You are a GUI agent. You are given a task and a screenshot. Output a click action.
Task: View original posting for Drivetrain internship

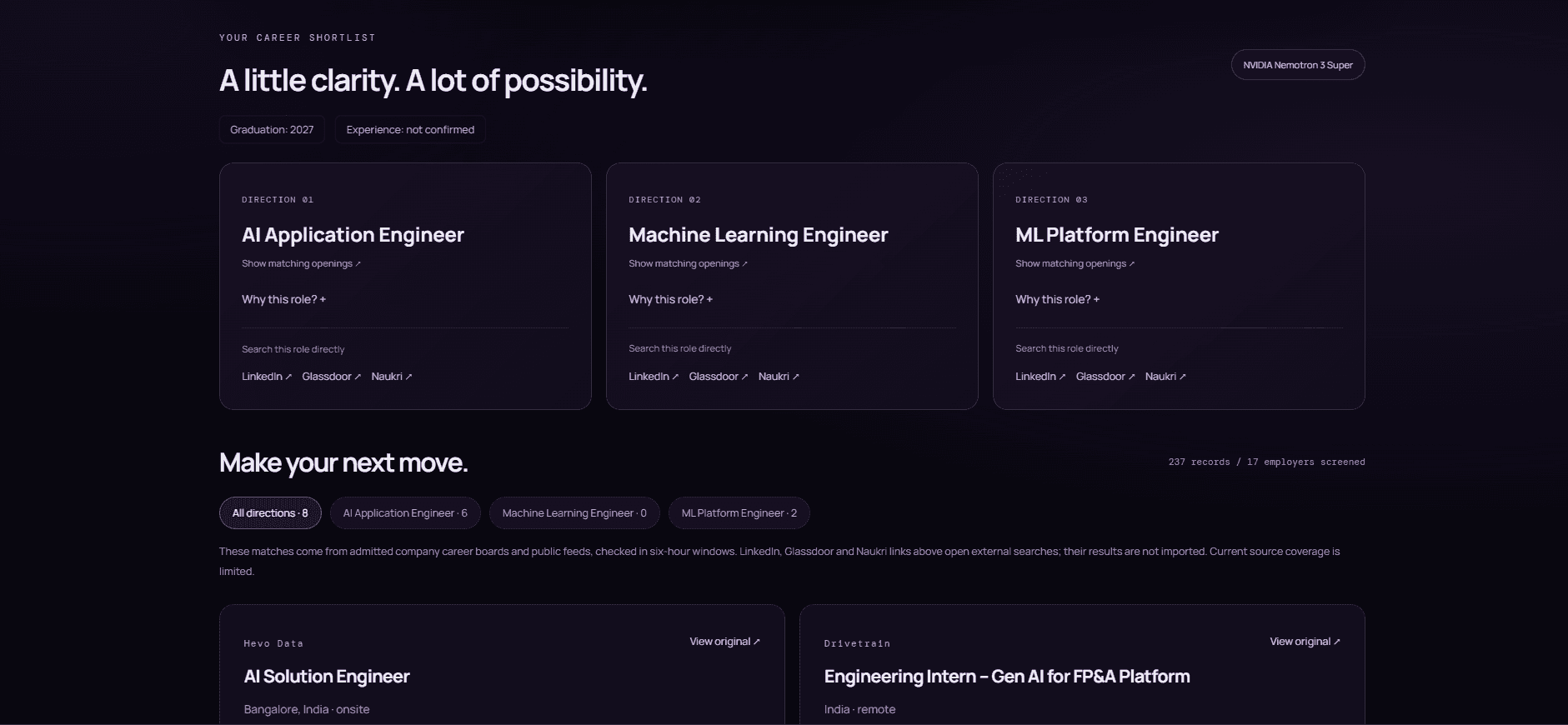[x=1305, y=642]
